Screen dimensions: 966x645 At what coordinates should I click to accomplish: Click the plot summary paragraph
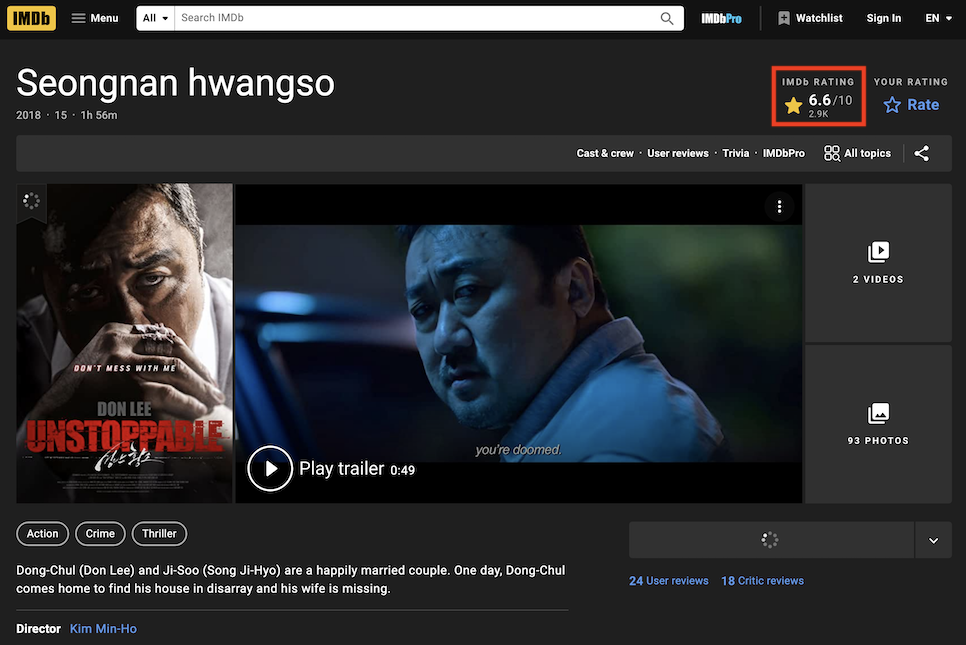point(290,579)
